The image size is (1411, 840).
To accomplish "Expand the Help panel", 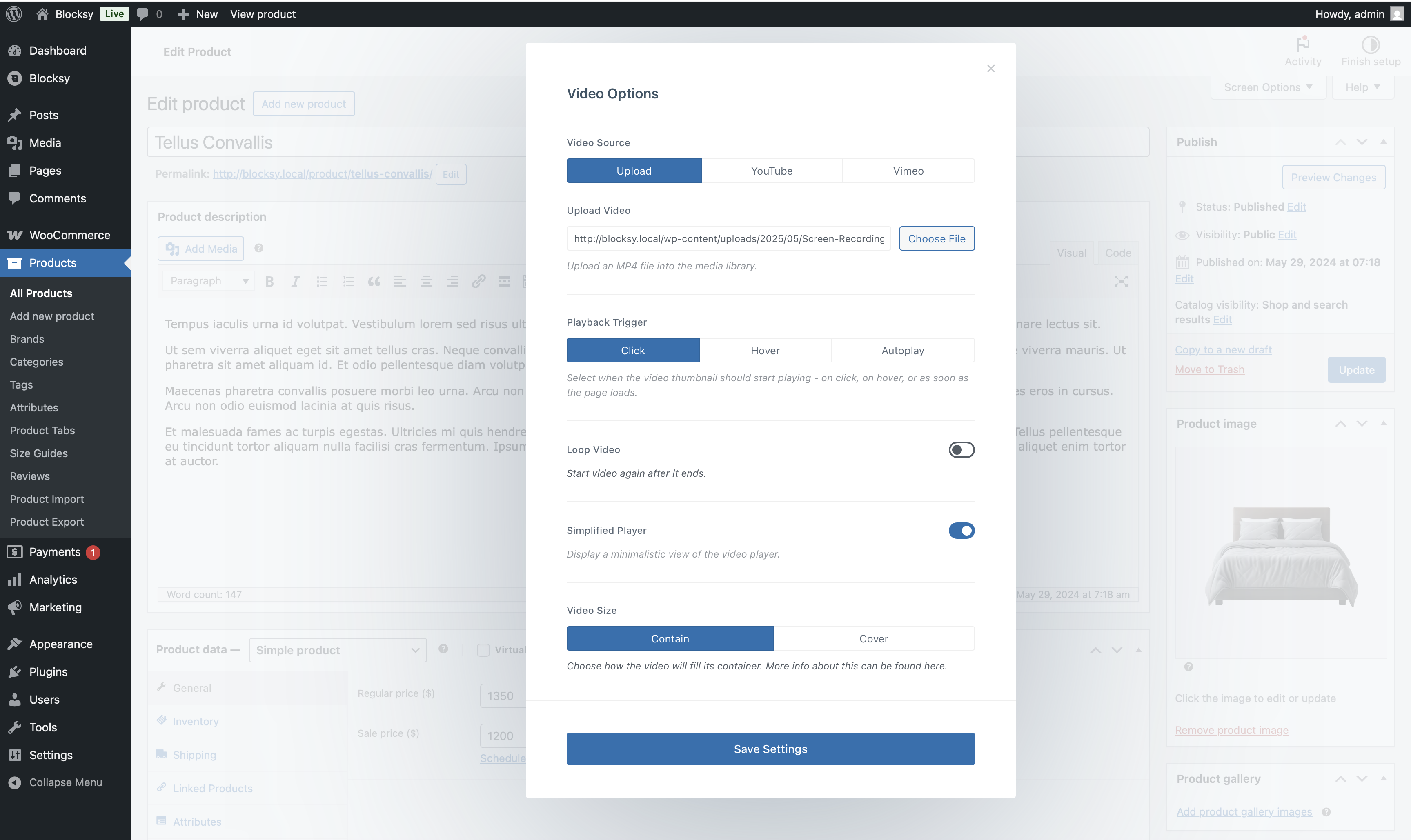I will pyautogui.click(x=1362, y=87).
